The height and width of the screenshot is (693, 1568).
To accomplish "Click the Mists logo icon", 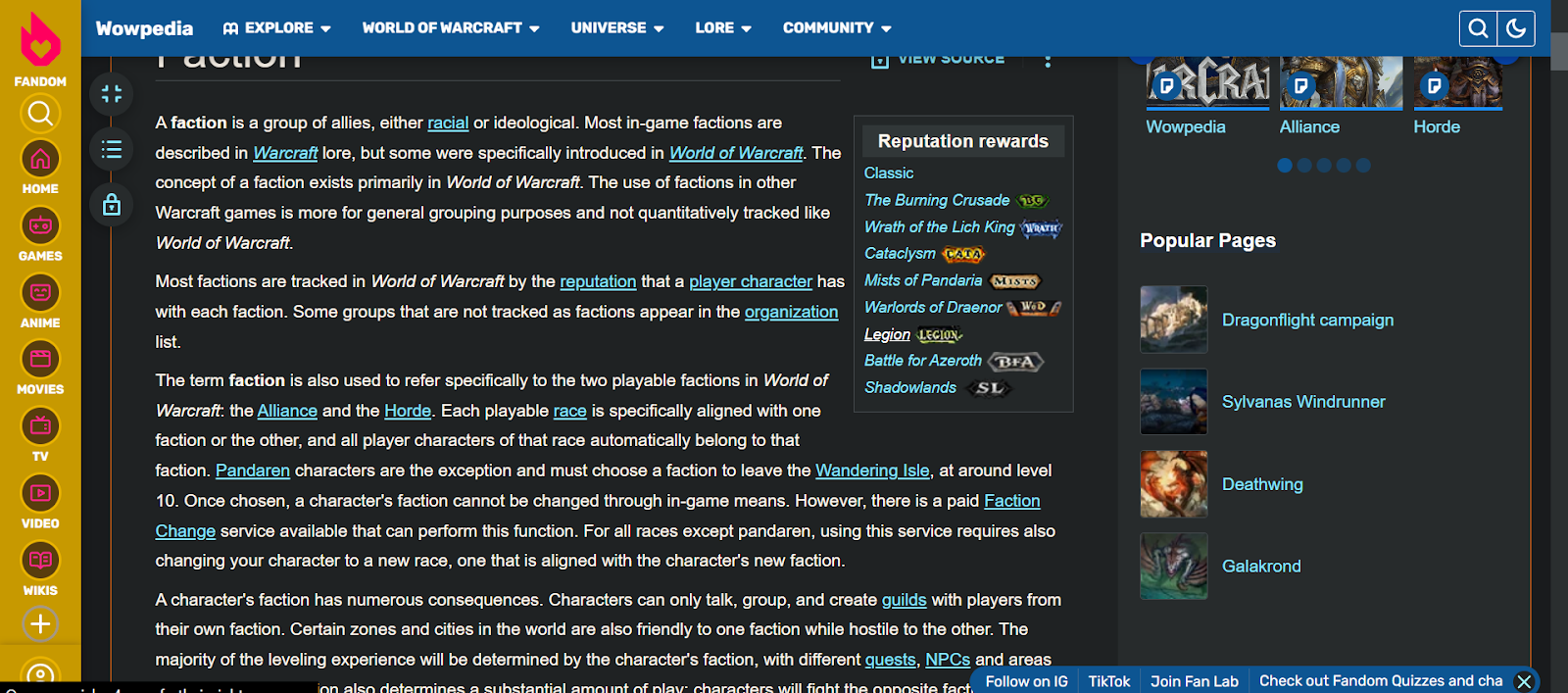I will click(x=1014, y=281).
